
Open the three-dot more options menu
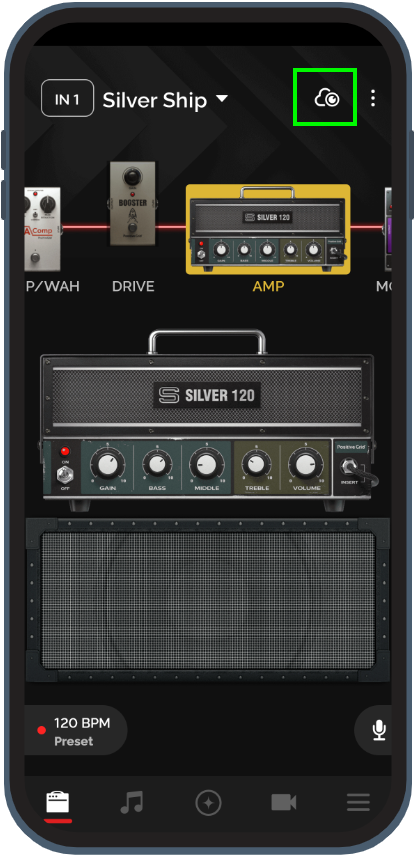373,98
